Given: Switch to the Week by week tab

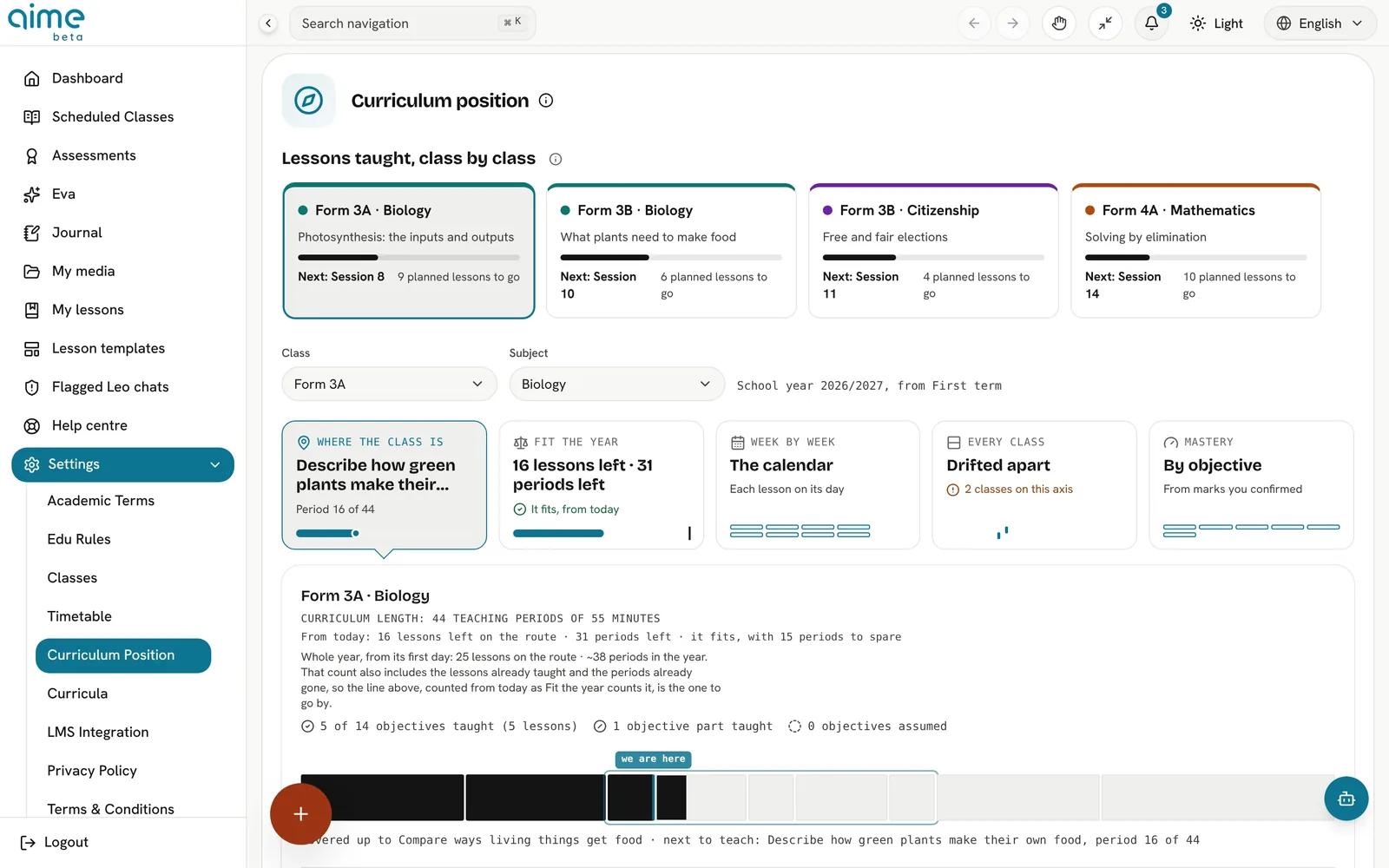Looking at the screenshot, I should tap(818, 485).
